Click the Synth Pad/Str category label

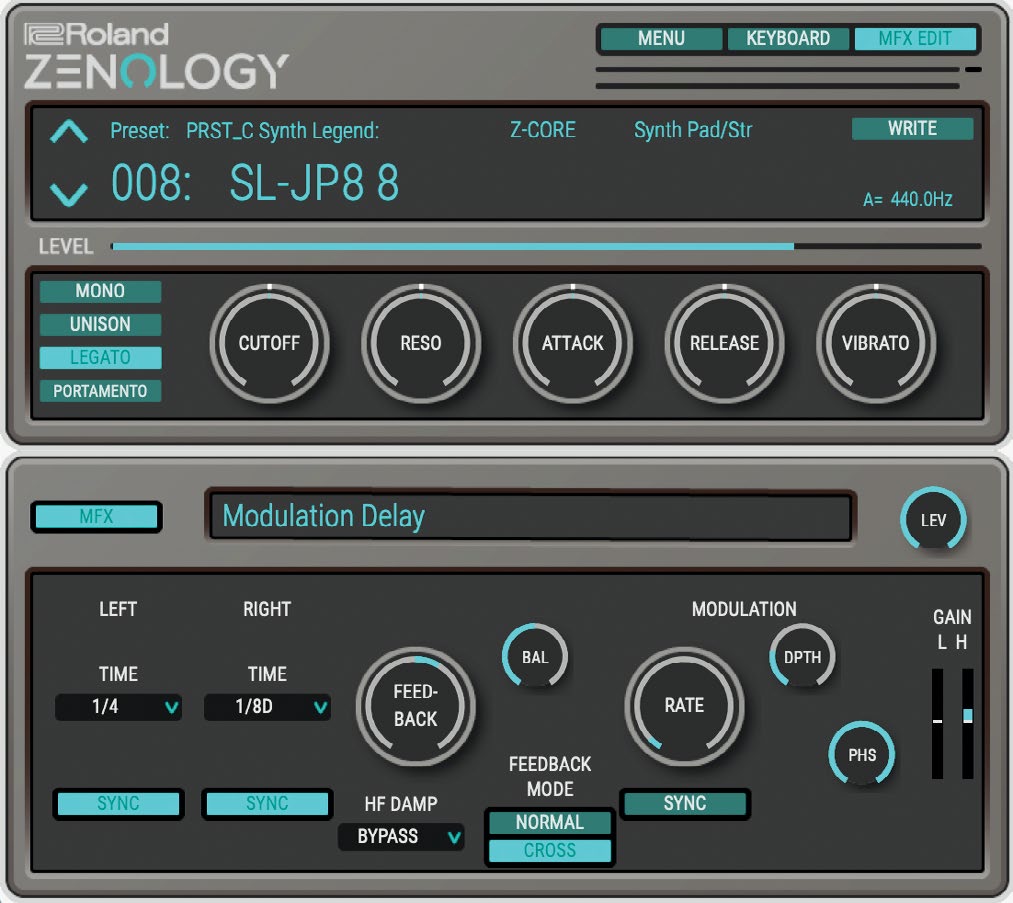tap(693, 130)
